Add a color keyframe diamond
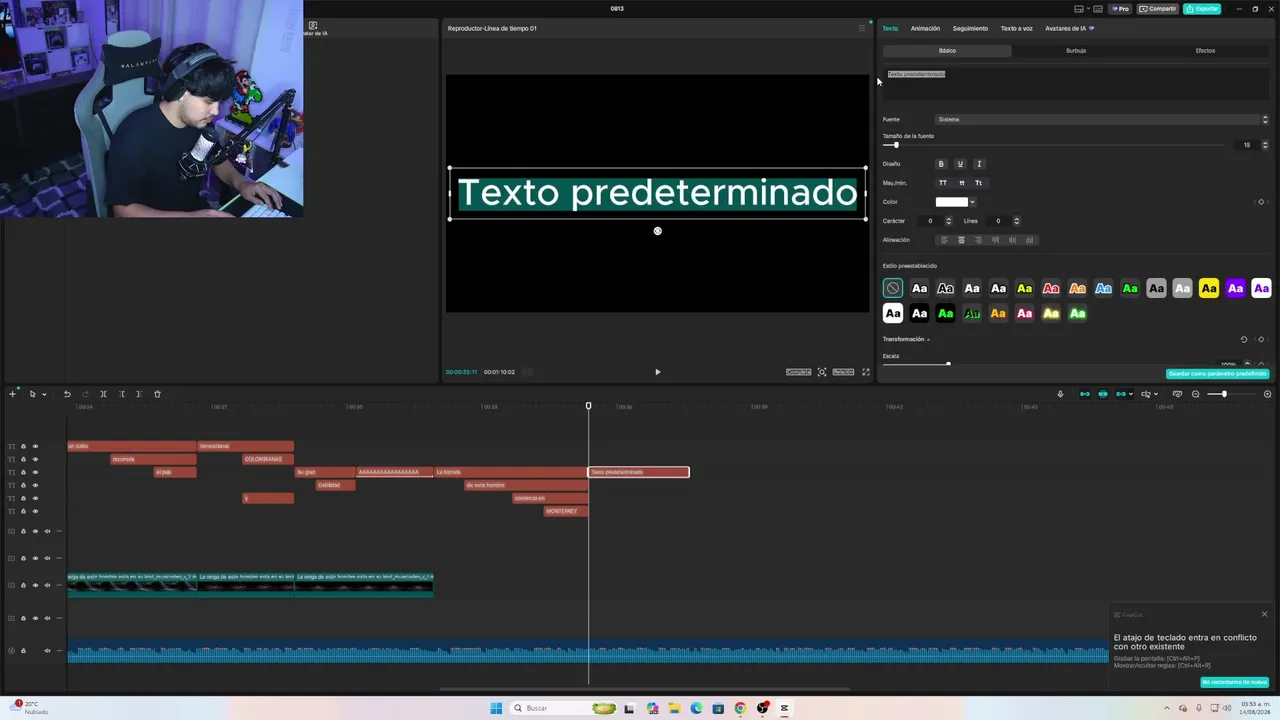 pyautogui.click(x=1261, y=202)
